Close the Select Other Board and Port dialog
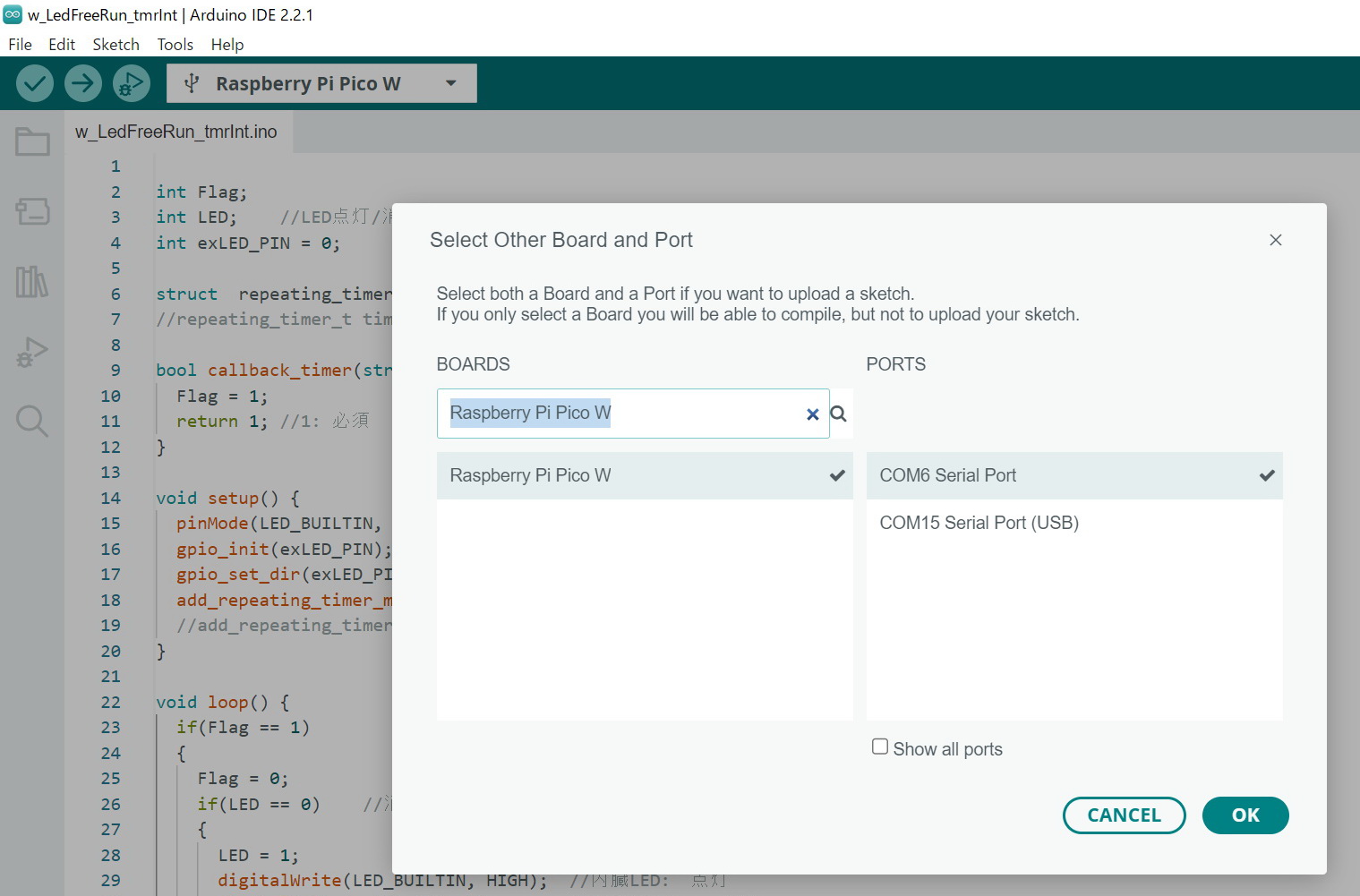The image size is (1360, 896). click(1276, 240)
